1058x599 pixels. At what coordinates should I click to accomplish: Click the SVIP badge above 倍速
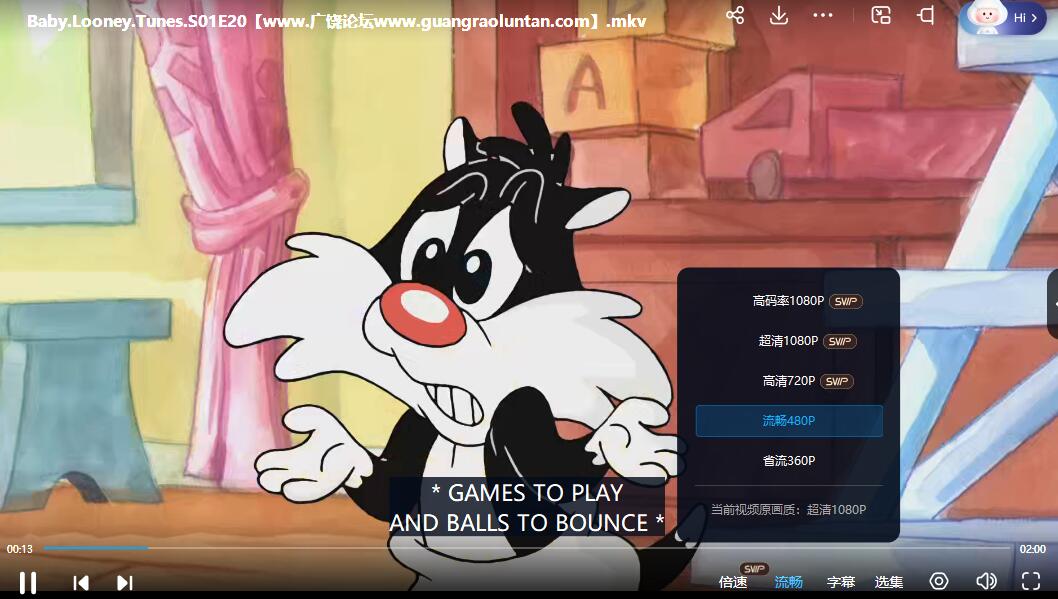[x=754, y=569]
